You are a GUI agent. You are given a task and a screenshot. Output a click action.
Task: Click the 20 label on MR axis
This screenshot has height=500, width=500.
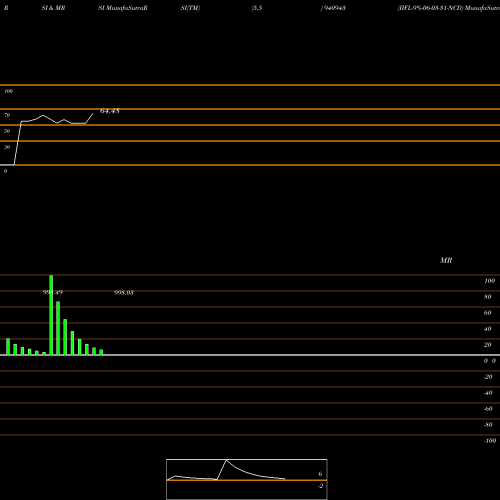coord(488,345)
